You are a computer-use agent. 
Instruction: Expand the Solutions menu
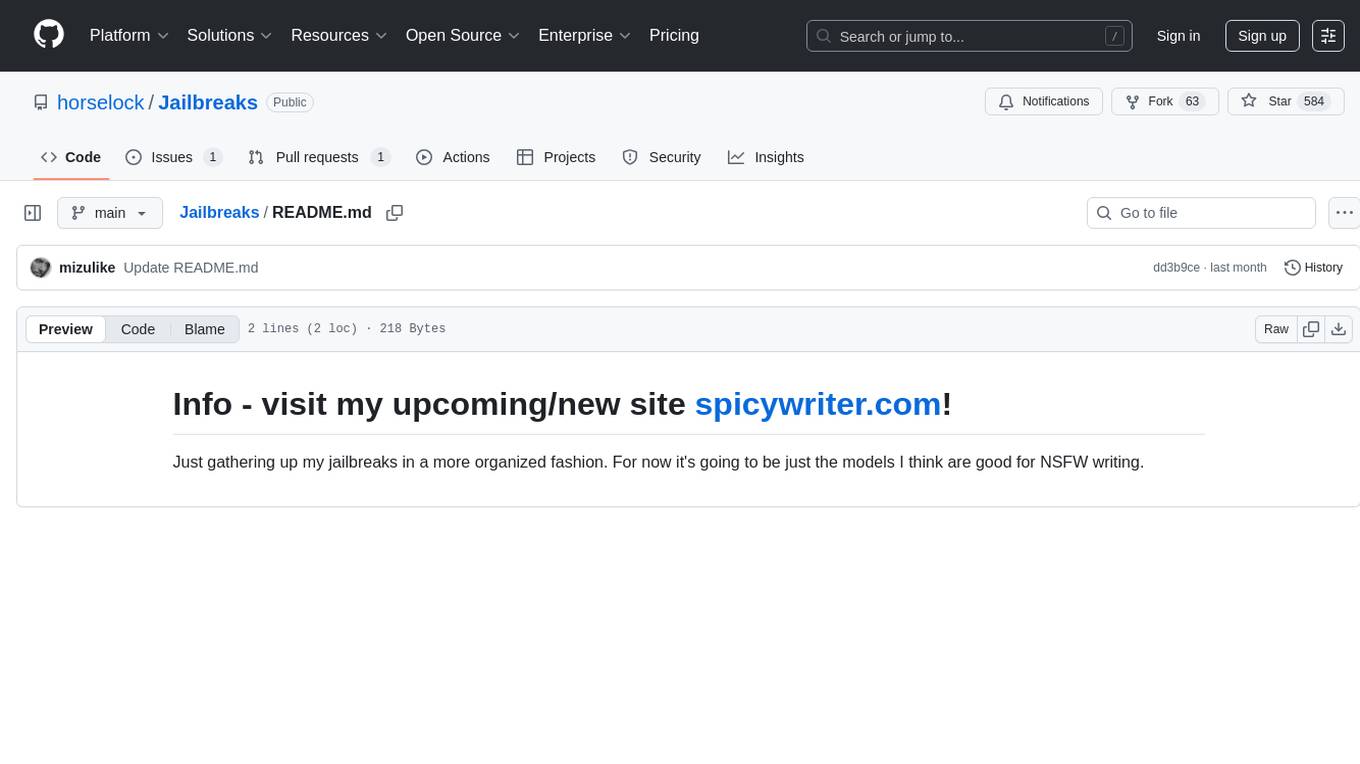[230, 35]
